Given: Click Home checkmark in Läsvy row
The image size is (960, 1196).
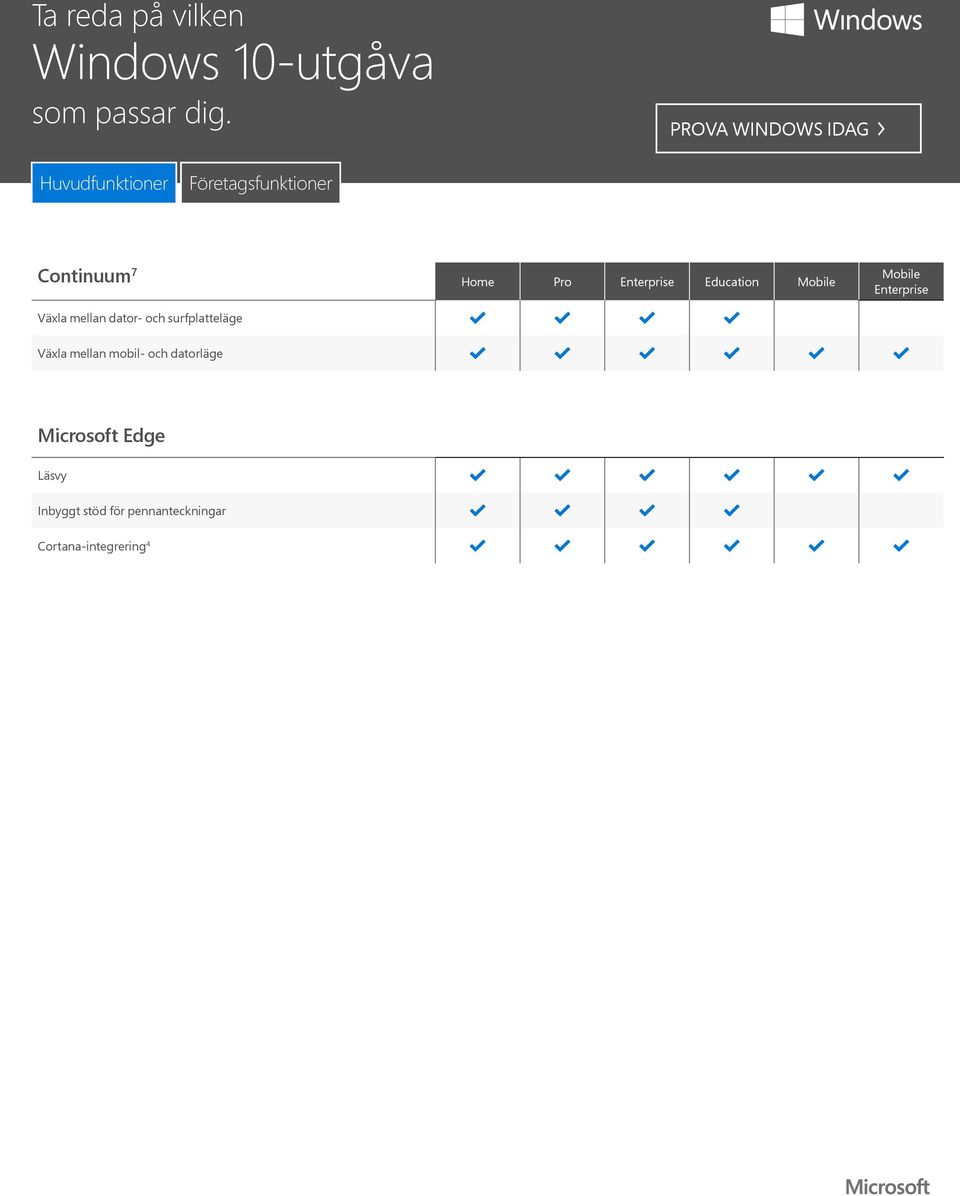Looking at the screenshot, I should coord(477,474).
